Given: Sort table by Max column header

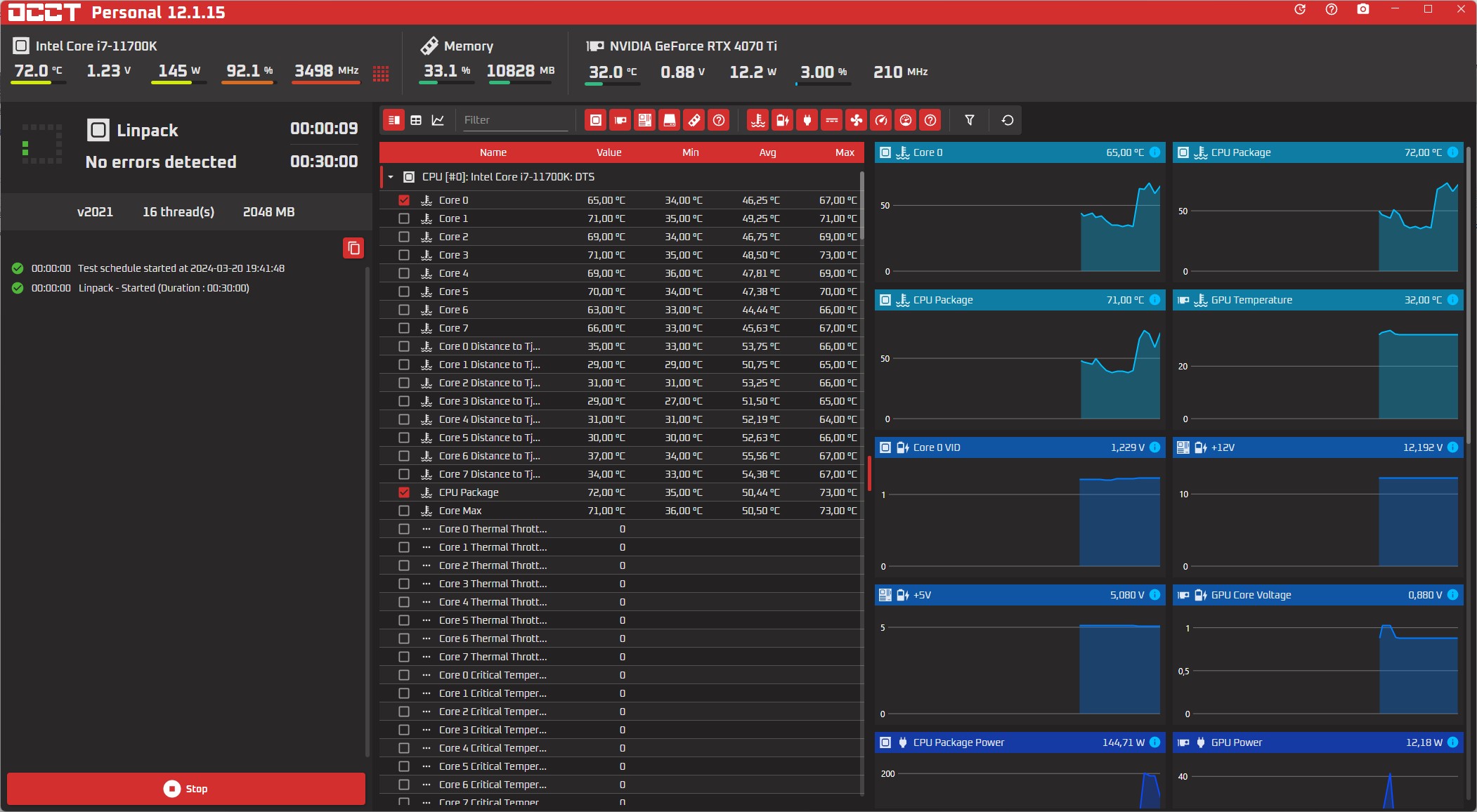Looking at the screenshot, I should coord(845,152).
